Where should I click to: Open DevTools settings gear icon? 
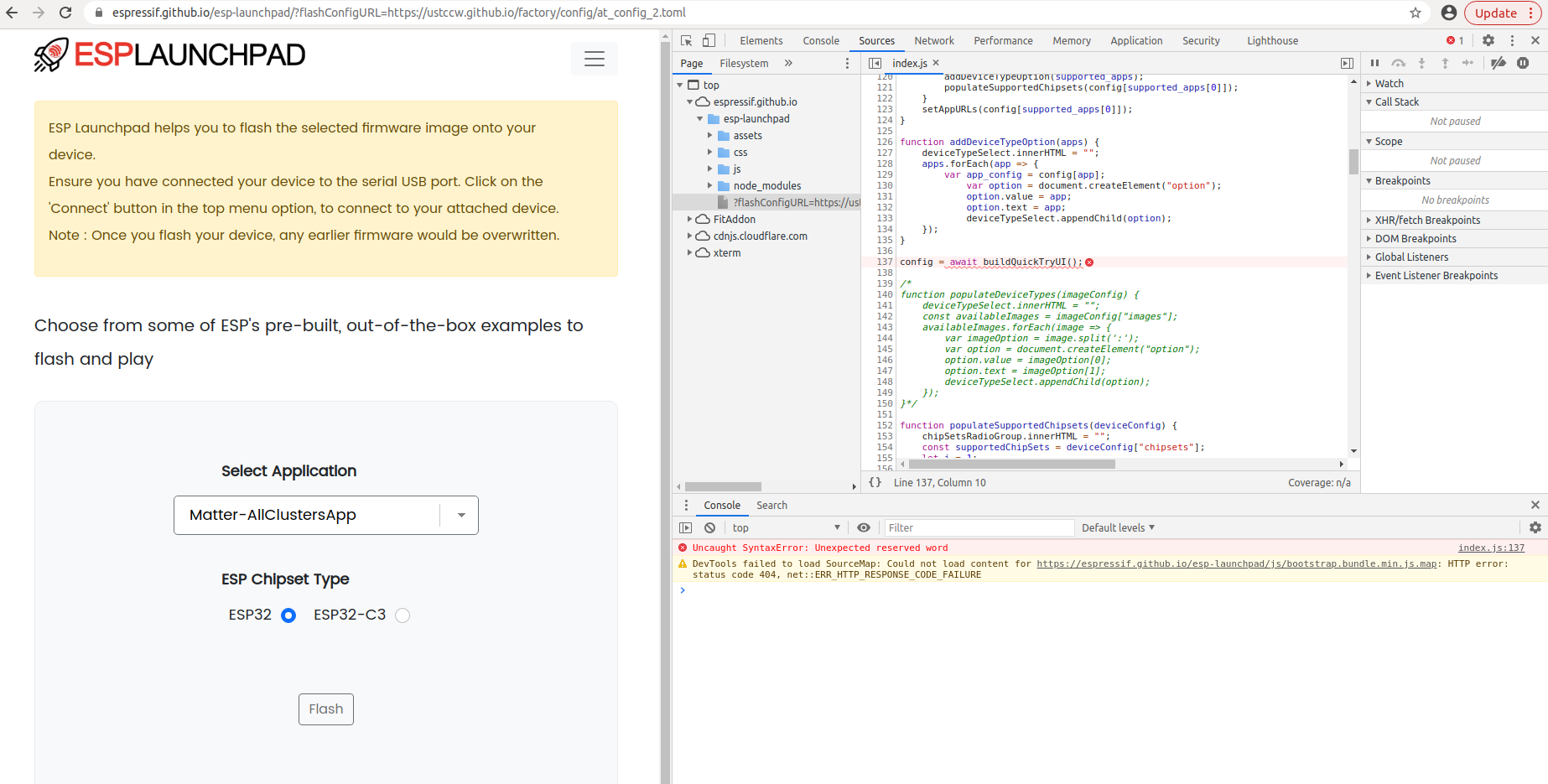pyautogui.click(x=1488, y=39)
